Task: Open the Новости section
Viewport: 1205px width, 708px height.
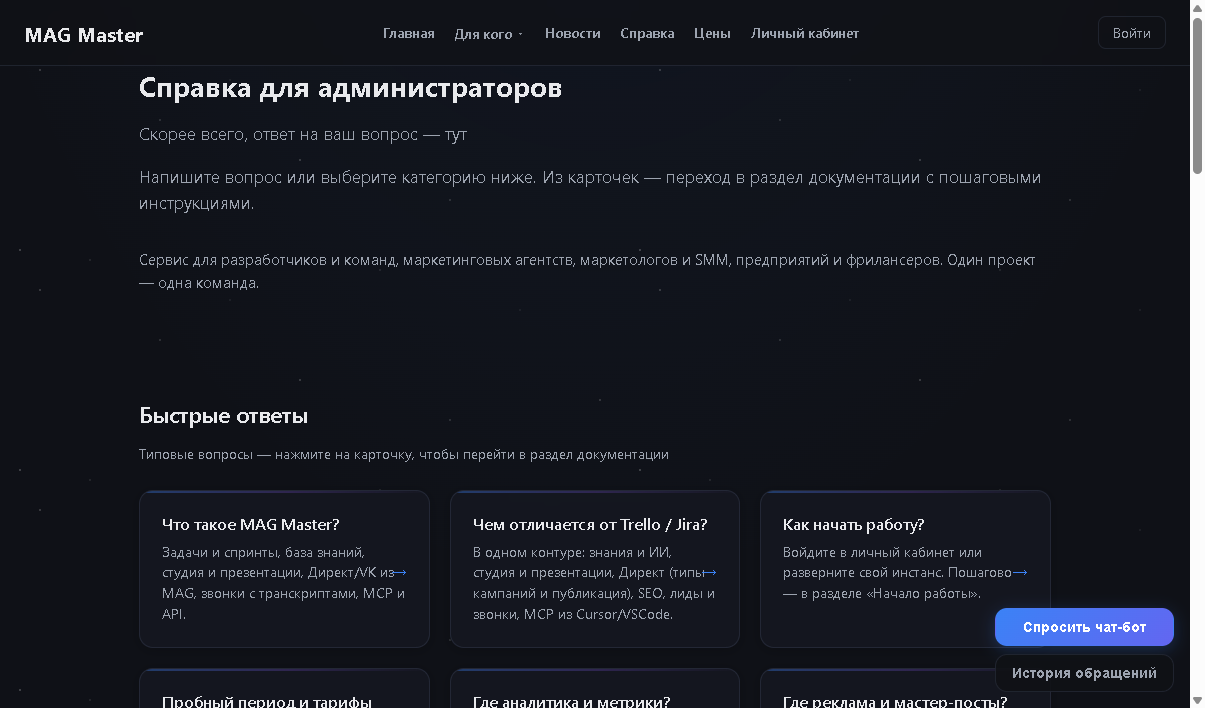Action: point(573,33)
